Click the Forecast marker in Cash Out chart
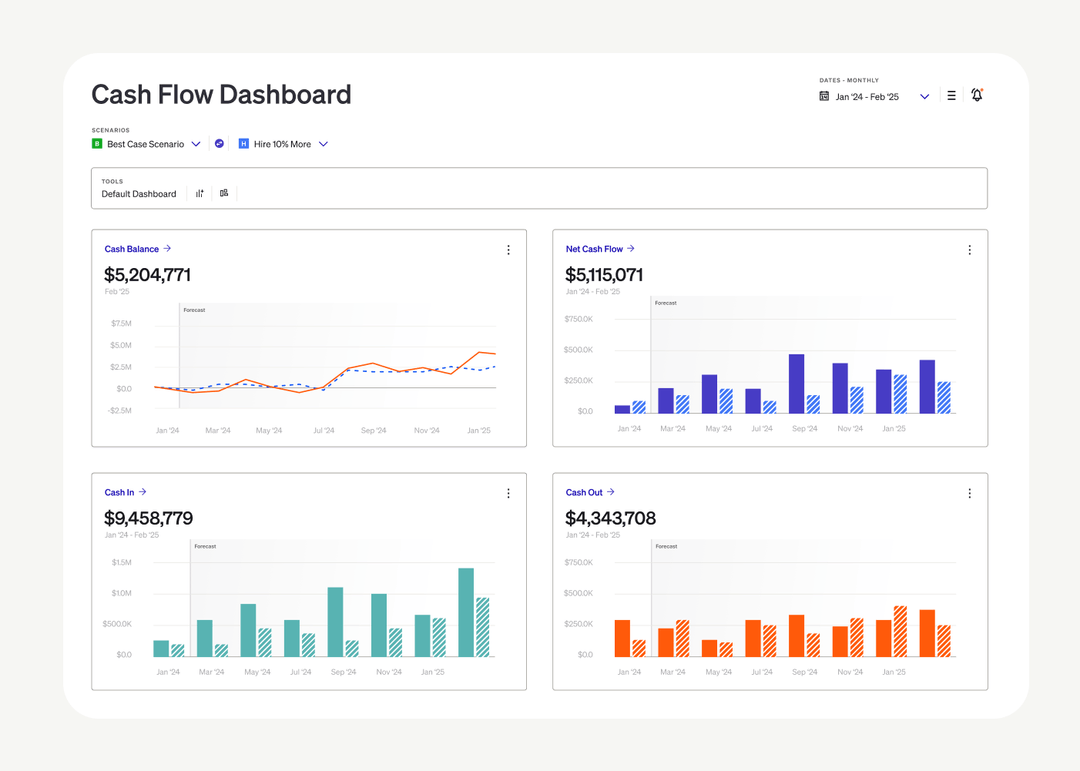This screenshot has width=1080, height=771. coord(666,546)
